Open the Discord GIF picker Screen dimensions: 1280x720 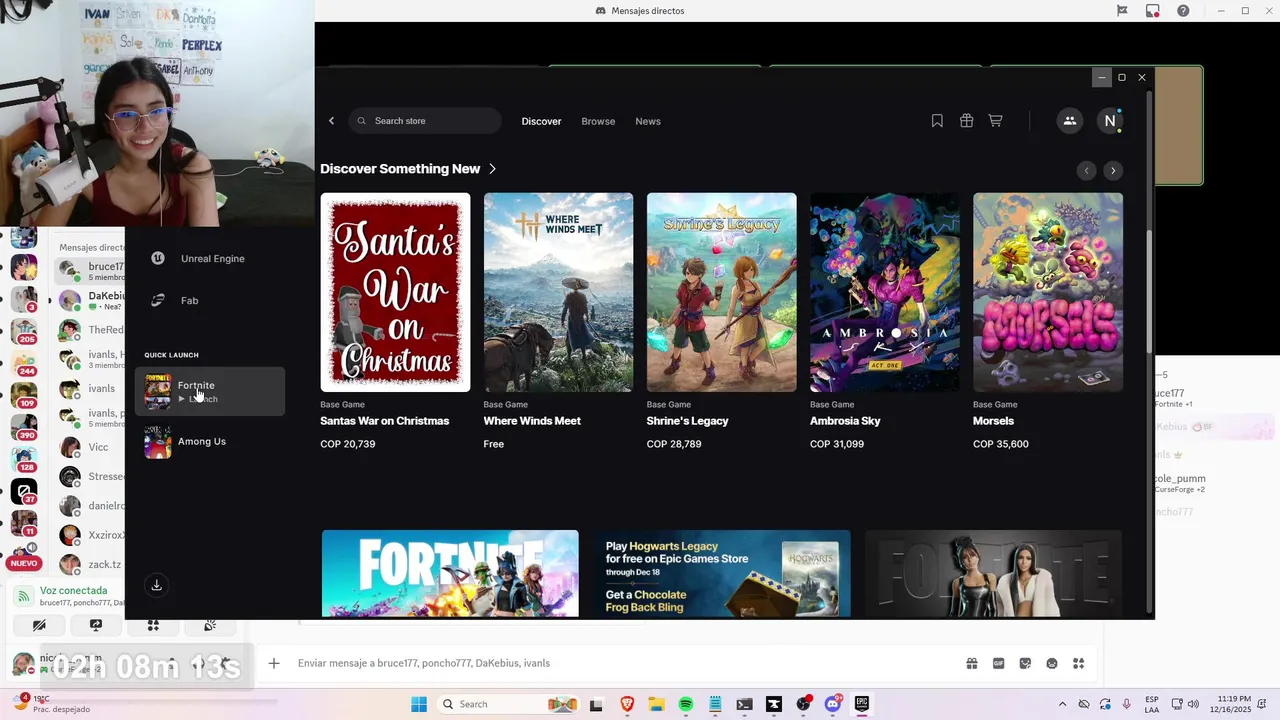click(x=998, y=663)
